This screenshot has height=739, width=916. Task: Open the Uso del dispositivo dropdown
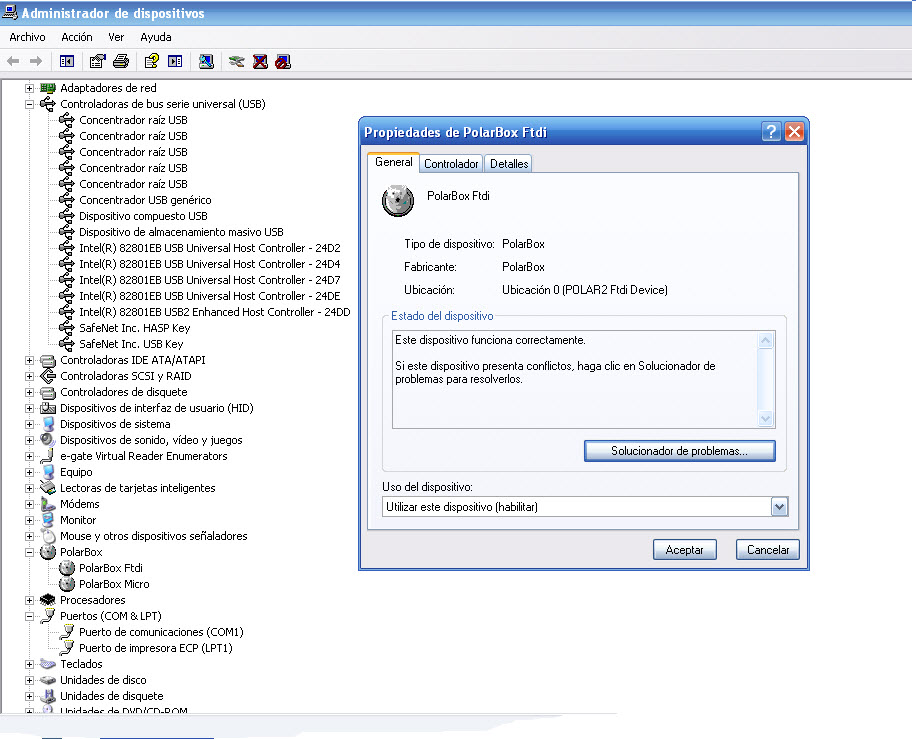tap(779, 507)
